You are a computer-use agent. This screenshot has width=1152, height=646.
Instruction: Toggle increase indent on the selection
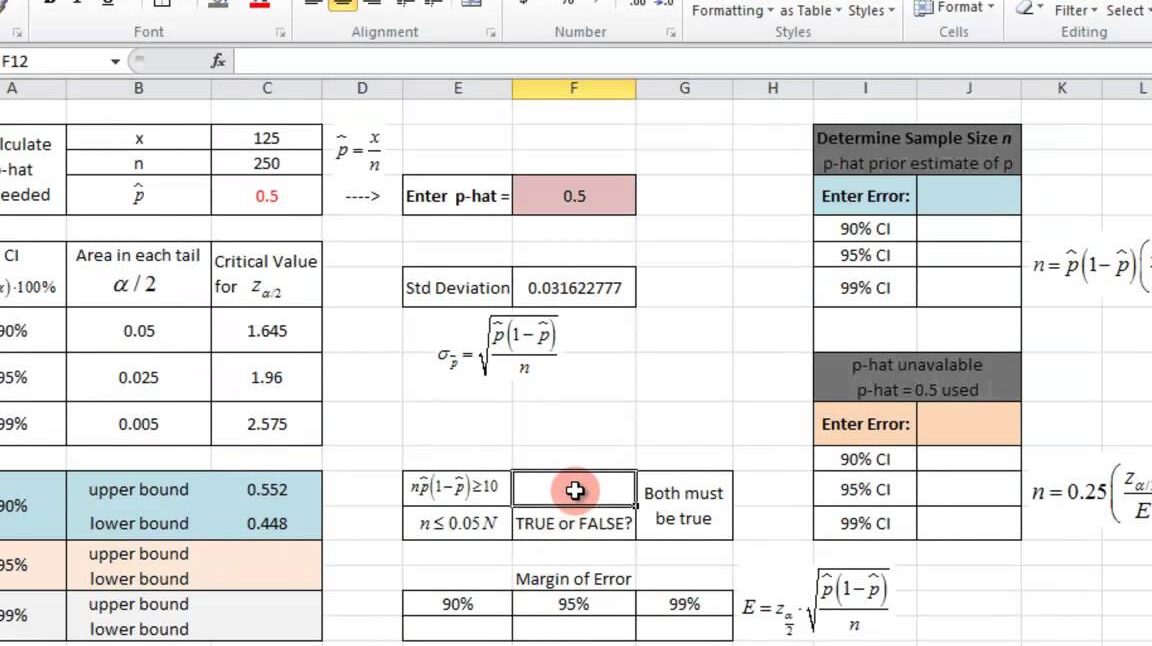click(432, 5)
